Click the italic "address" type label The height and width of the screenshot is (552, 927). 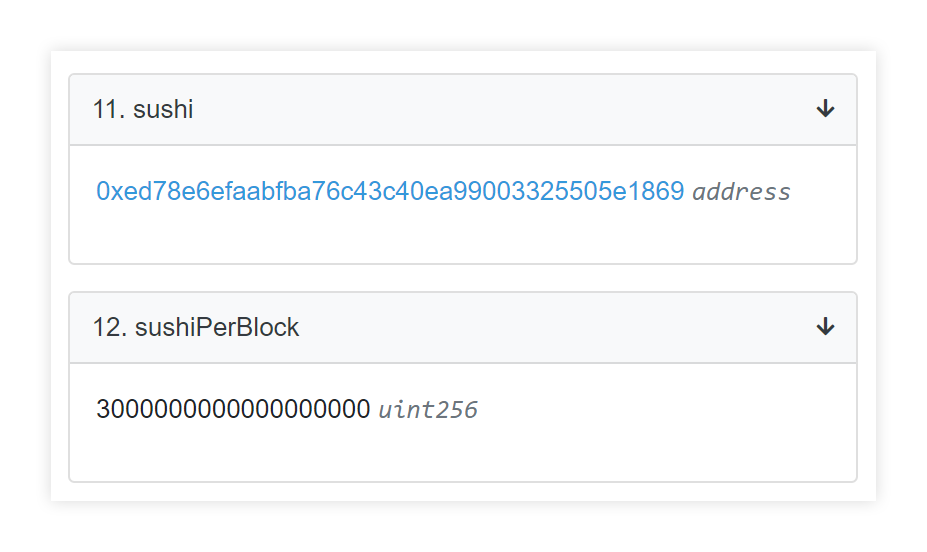[x=741, y=192]
